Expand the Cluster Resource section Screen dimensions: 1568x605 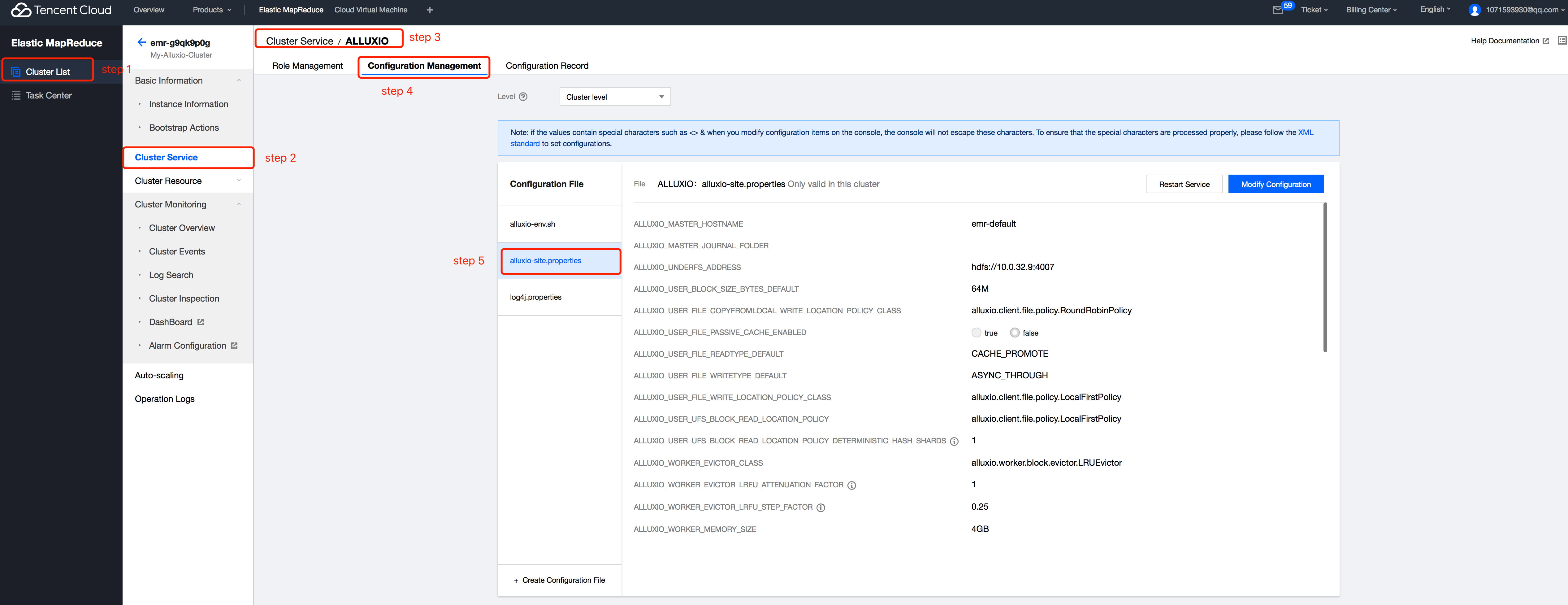[x=239, y=181]
